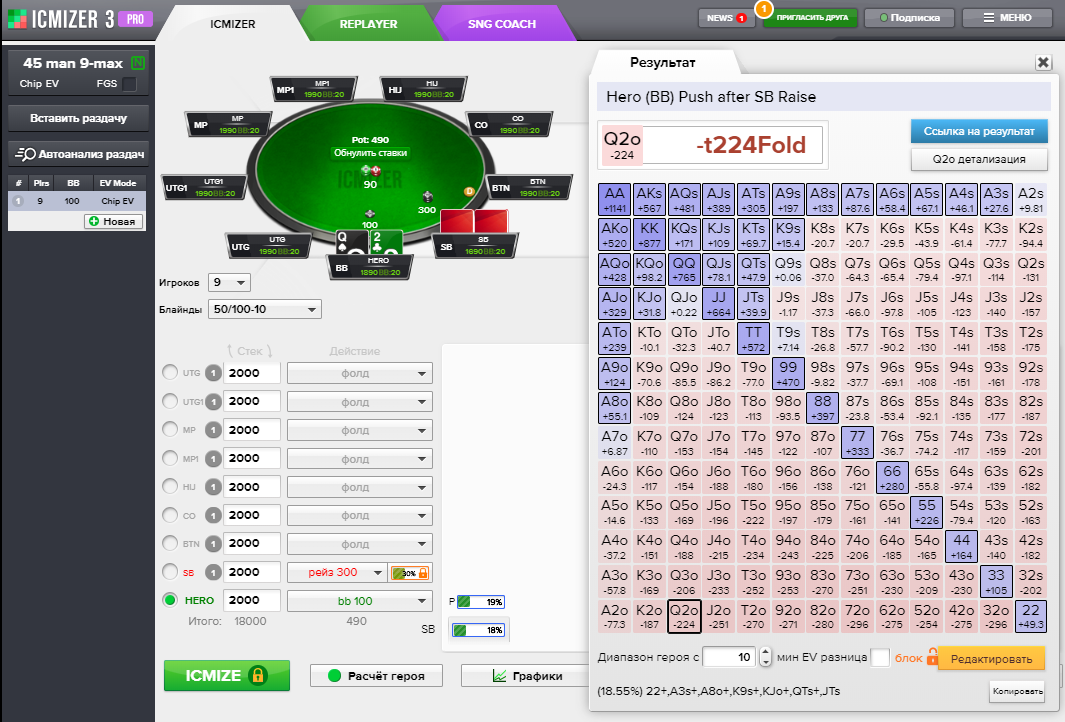The height and width of the screenshot is (722, 1065).
Task: Open the Блайнды 50/100-10 dropdown
Action: coord(265,309)
